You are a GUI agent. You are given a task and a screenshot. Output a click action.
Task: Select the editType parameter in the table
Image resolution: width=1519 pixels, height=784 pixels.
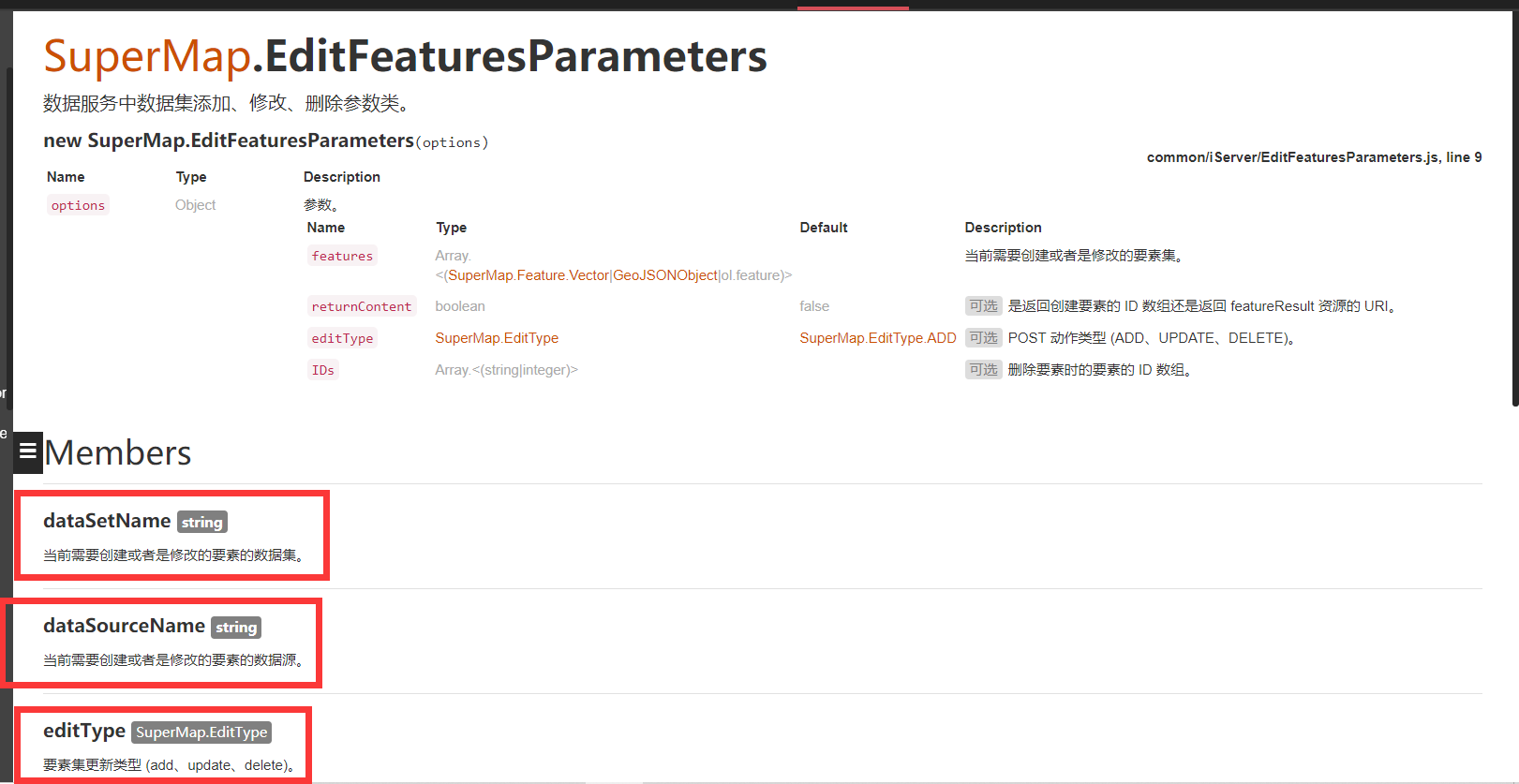point(342,338)
